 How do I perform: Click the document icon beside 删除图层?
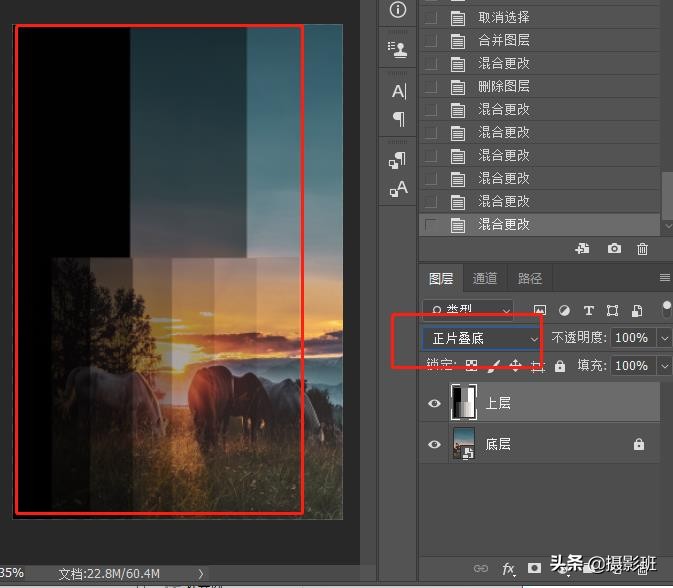coord(458,87)
